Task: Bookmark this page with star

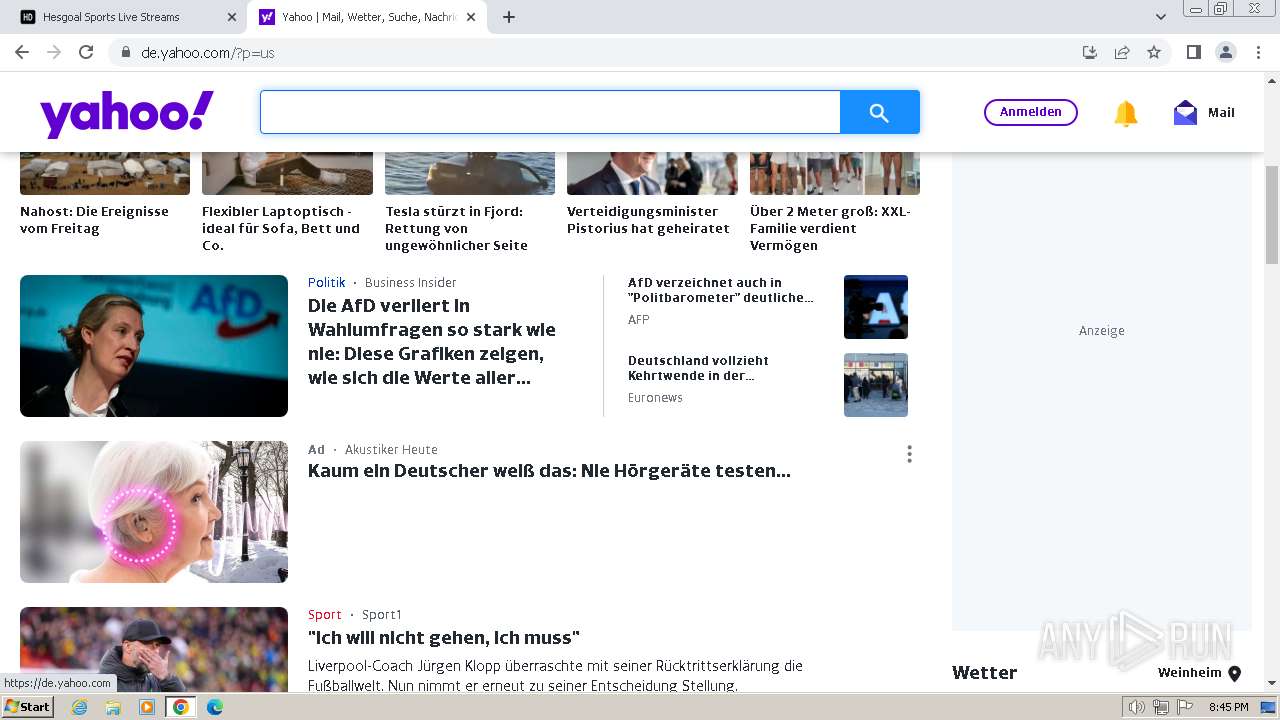Action: click(1154, 52)
